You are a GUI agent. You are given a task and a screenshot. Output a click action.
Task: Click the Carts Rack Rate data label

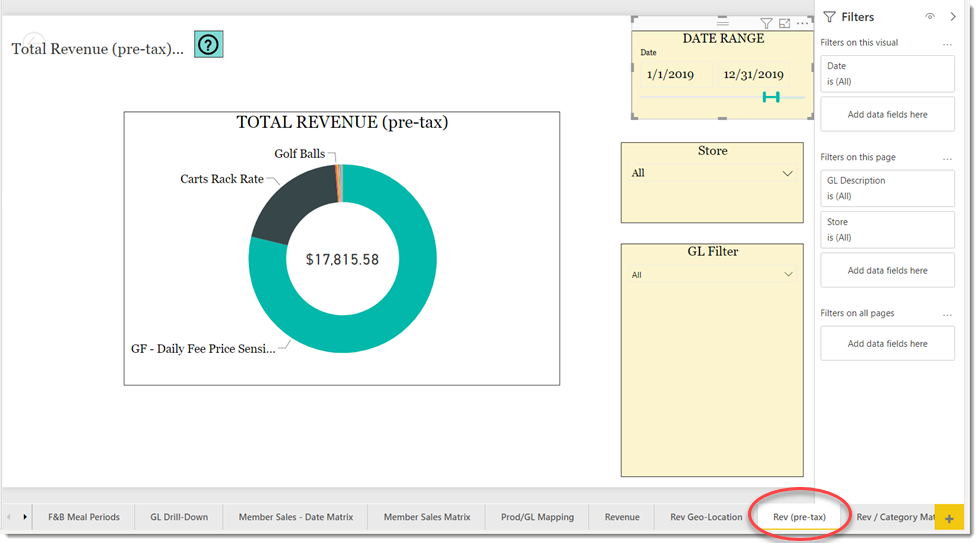coord(222,179)
